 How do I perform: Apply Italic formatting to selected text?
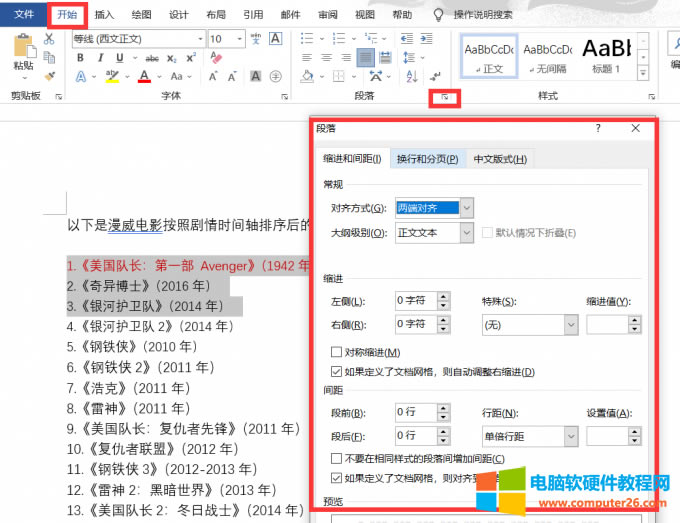[x=100, y=58]
